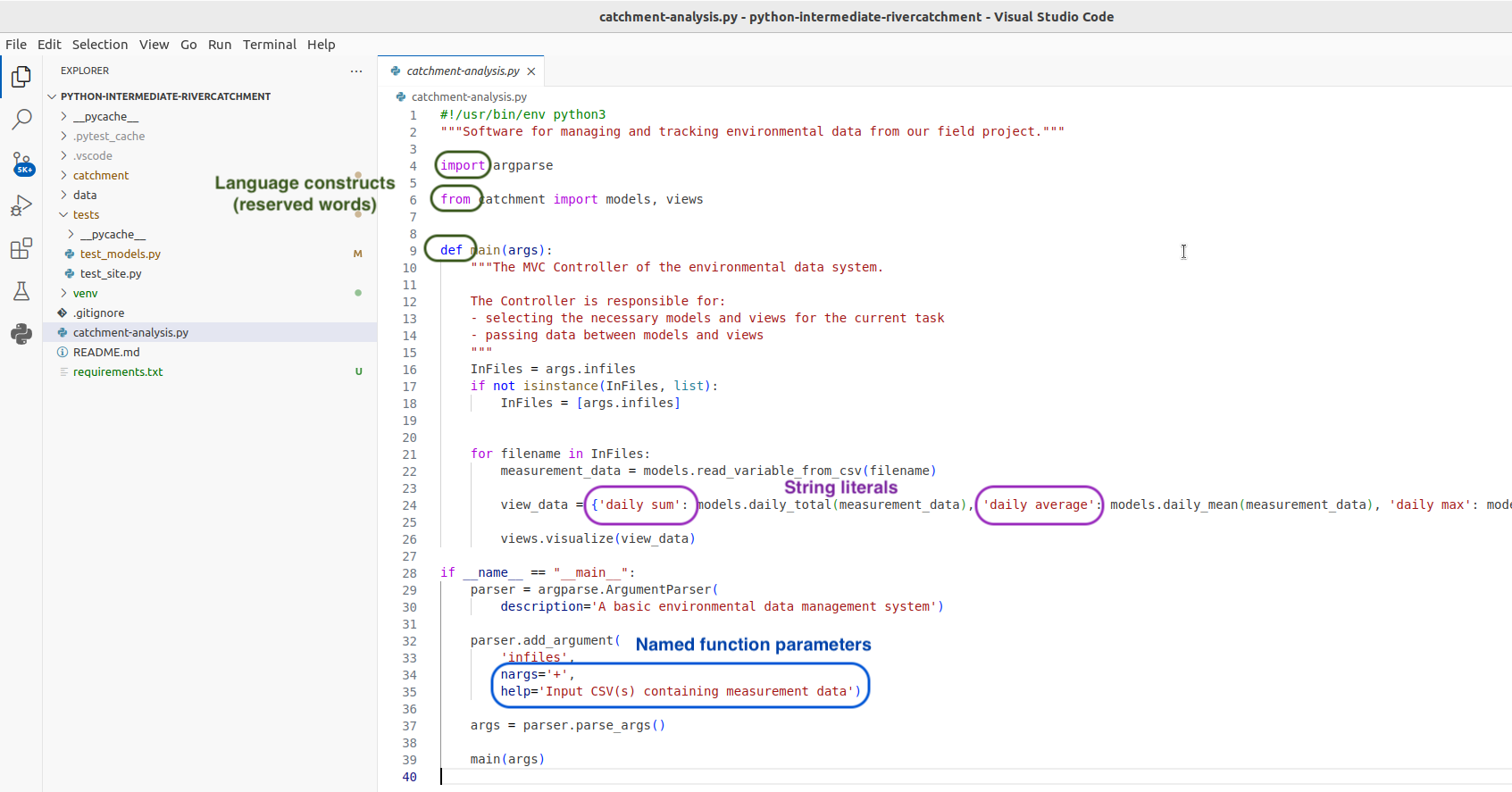Click Python file icon beside test_models.py
This screenshot has height=792, width=1512.
pos(70,254)
